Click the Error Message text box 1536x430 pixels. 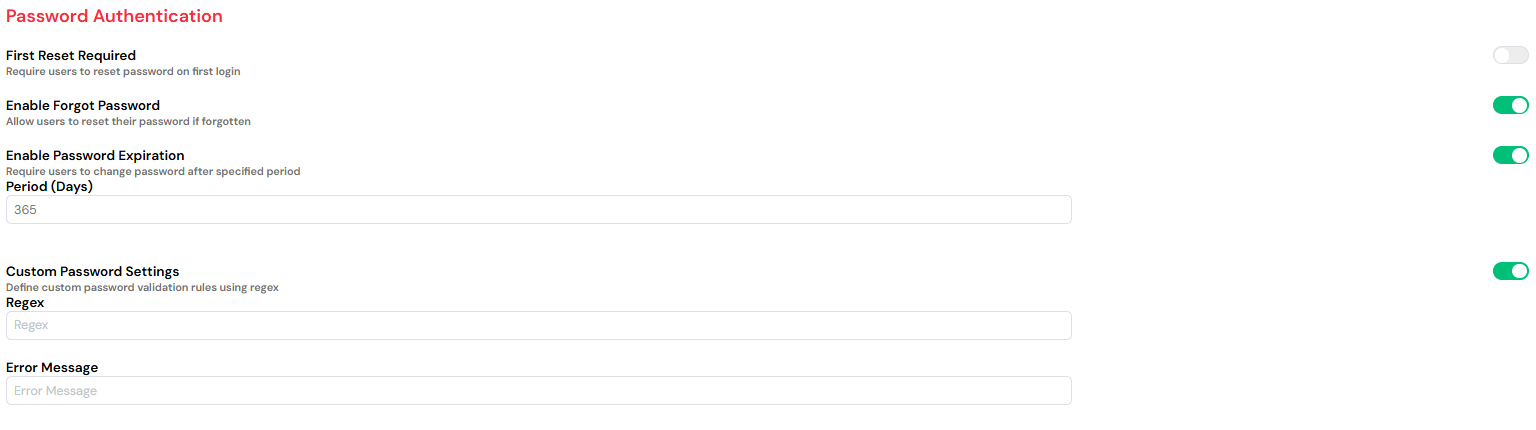click(x=538, y=391)
